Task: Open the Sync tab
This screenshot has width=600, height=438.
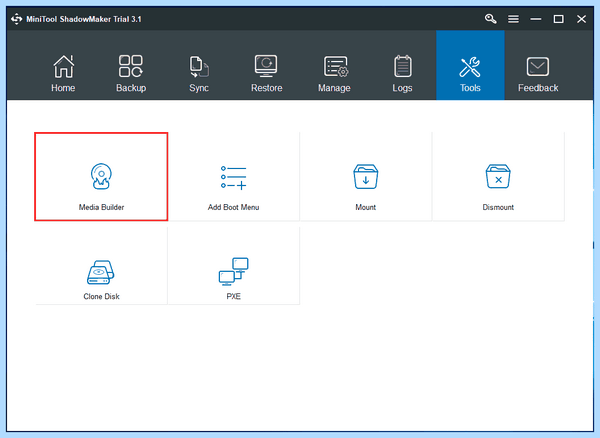Action: (x=199, y=73)
